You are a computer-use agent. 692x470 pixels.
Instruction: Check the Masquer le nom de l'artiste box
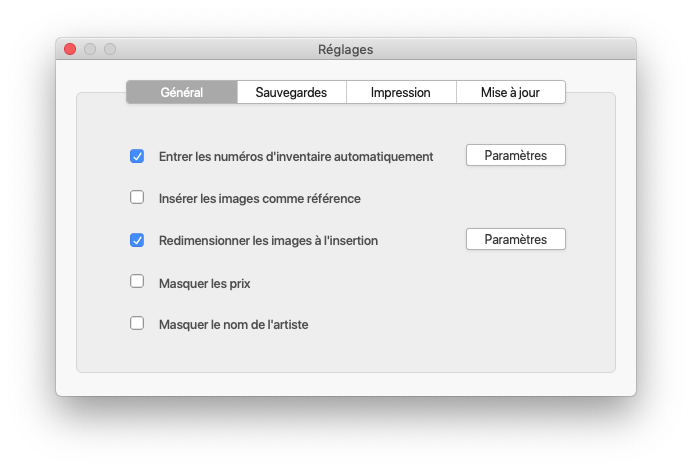137,323
